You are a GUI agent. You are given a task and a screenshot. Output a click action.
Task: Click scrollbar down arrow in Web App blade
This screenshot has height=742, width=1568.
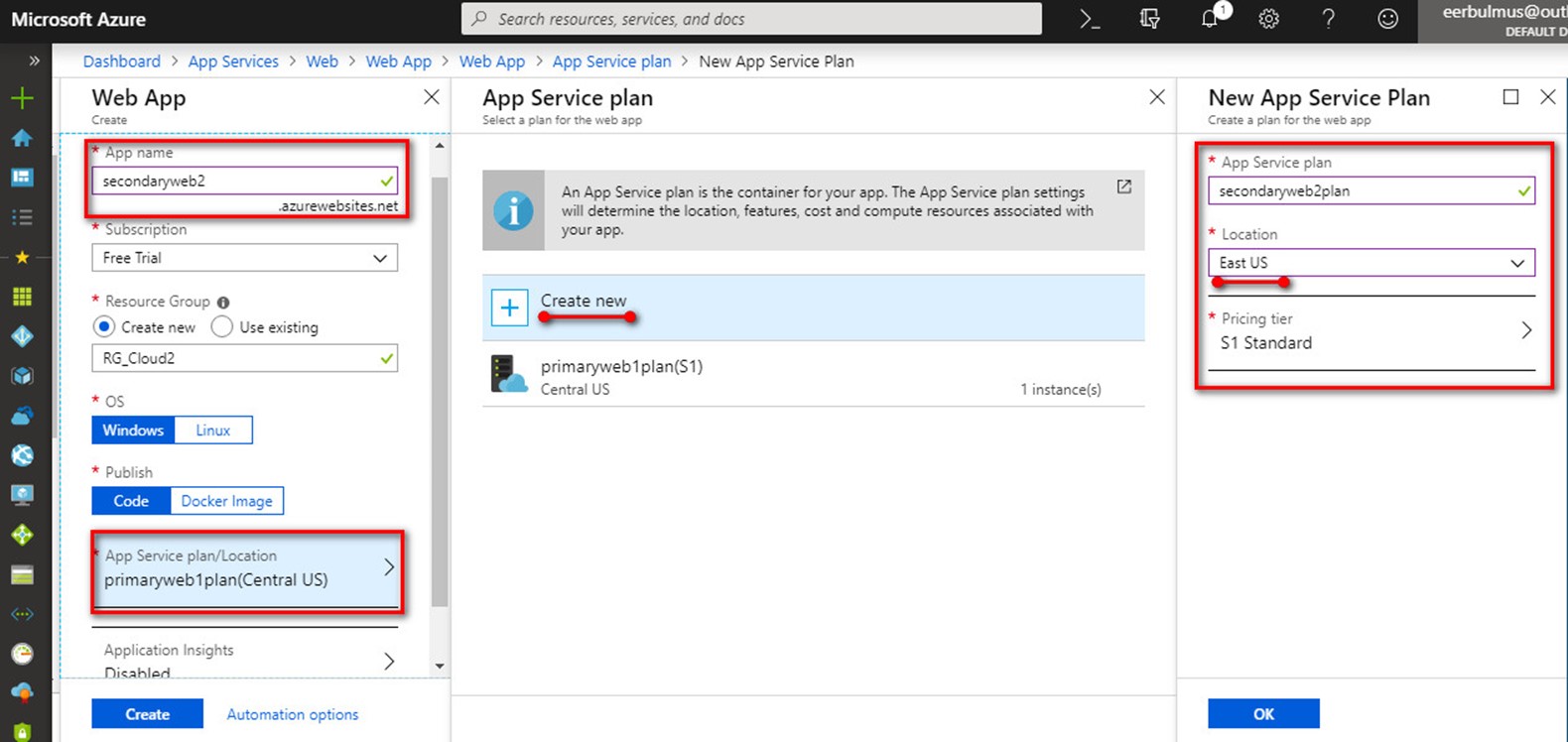(x=440, y=666)
